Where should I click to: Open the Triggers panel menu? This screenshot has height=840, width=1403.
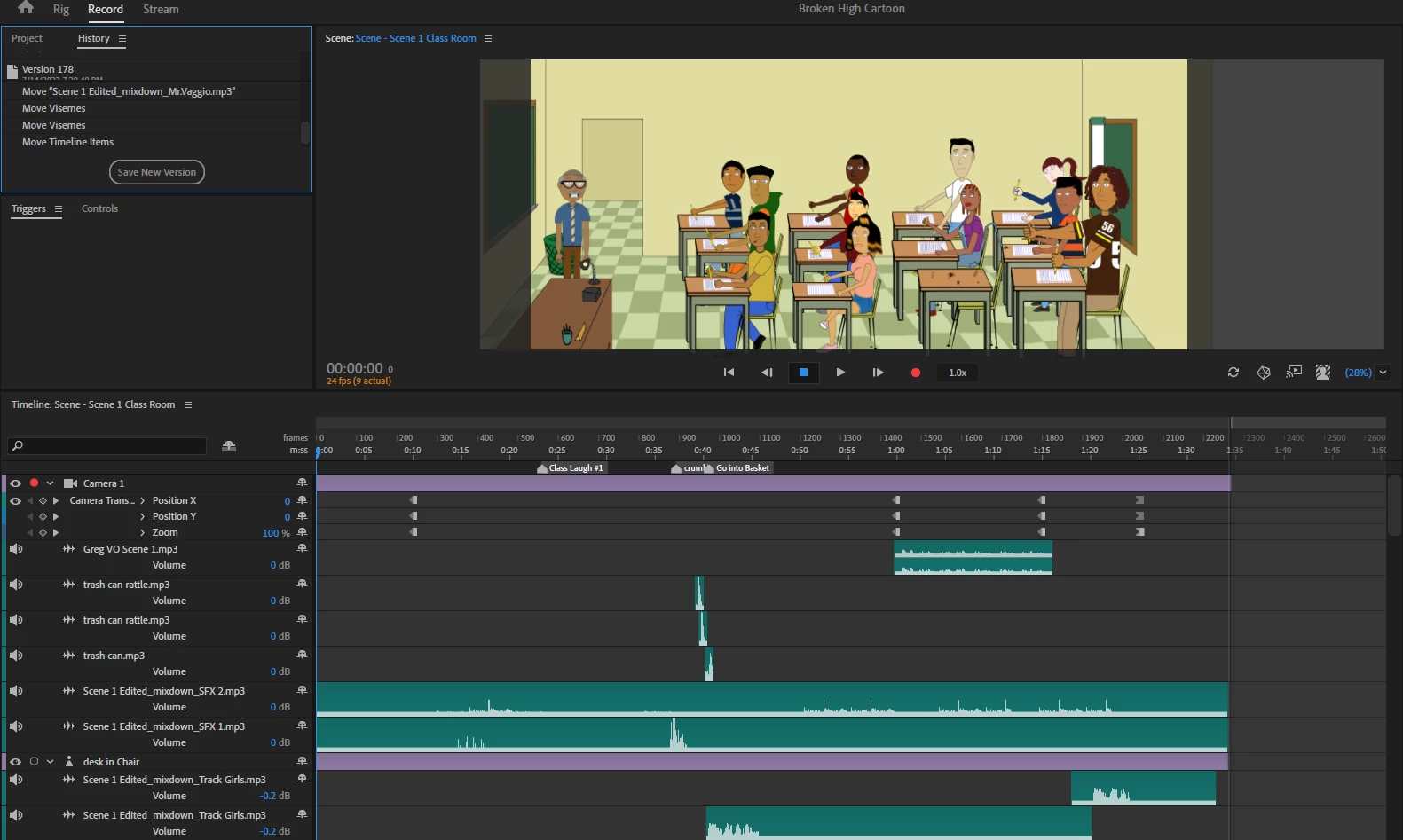(59, 209)
